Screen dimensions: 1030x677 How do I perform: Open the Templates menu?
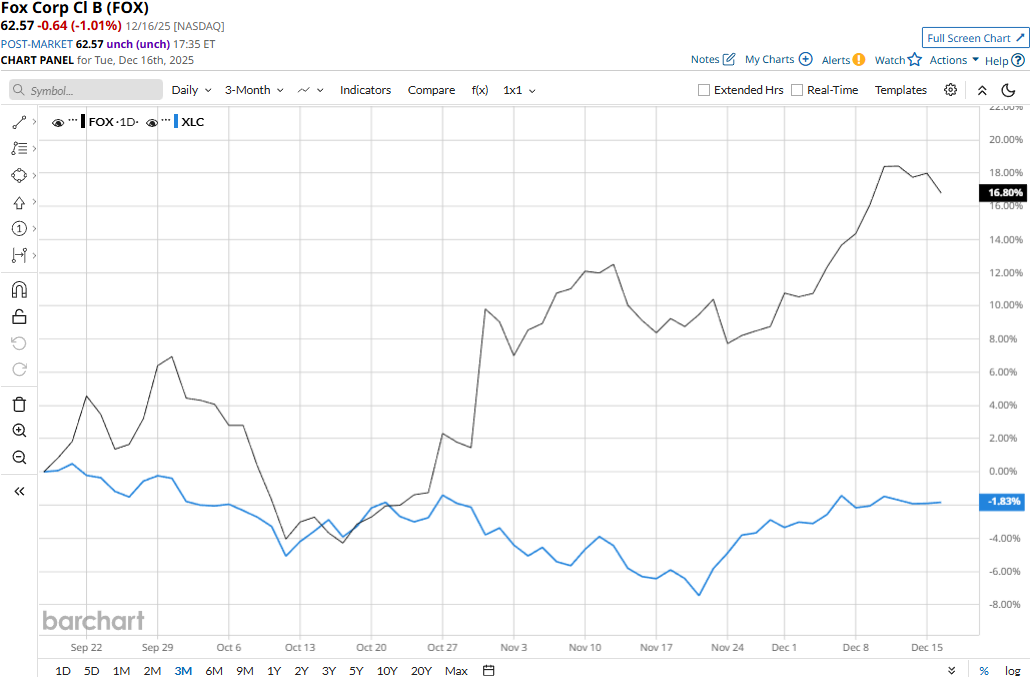(x=901, y=90)
